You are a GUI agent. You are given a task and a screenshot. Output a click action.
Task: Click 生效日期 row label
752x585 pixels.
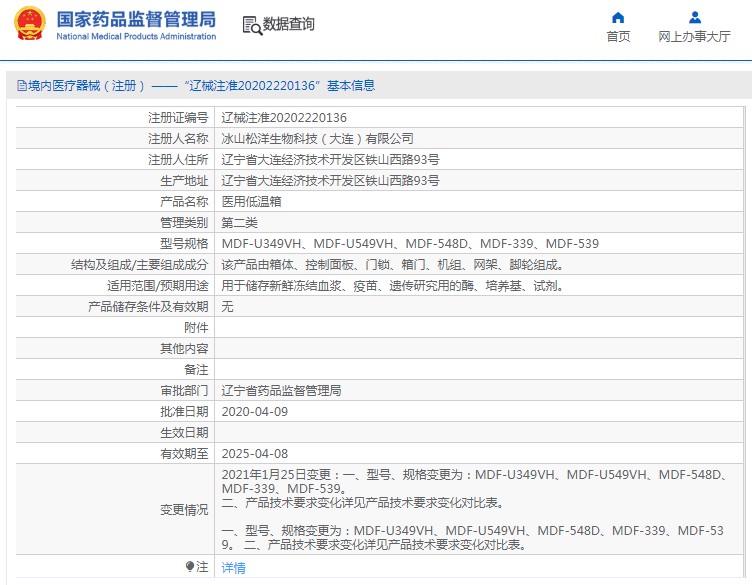click(x=184, y=433)
